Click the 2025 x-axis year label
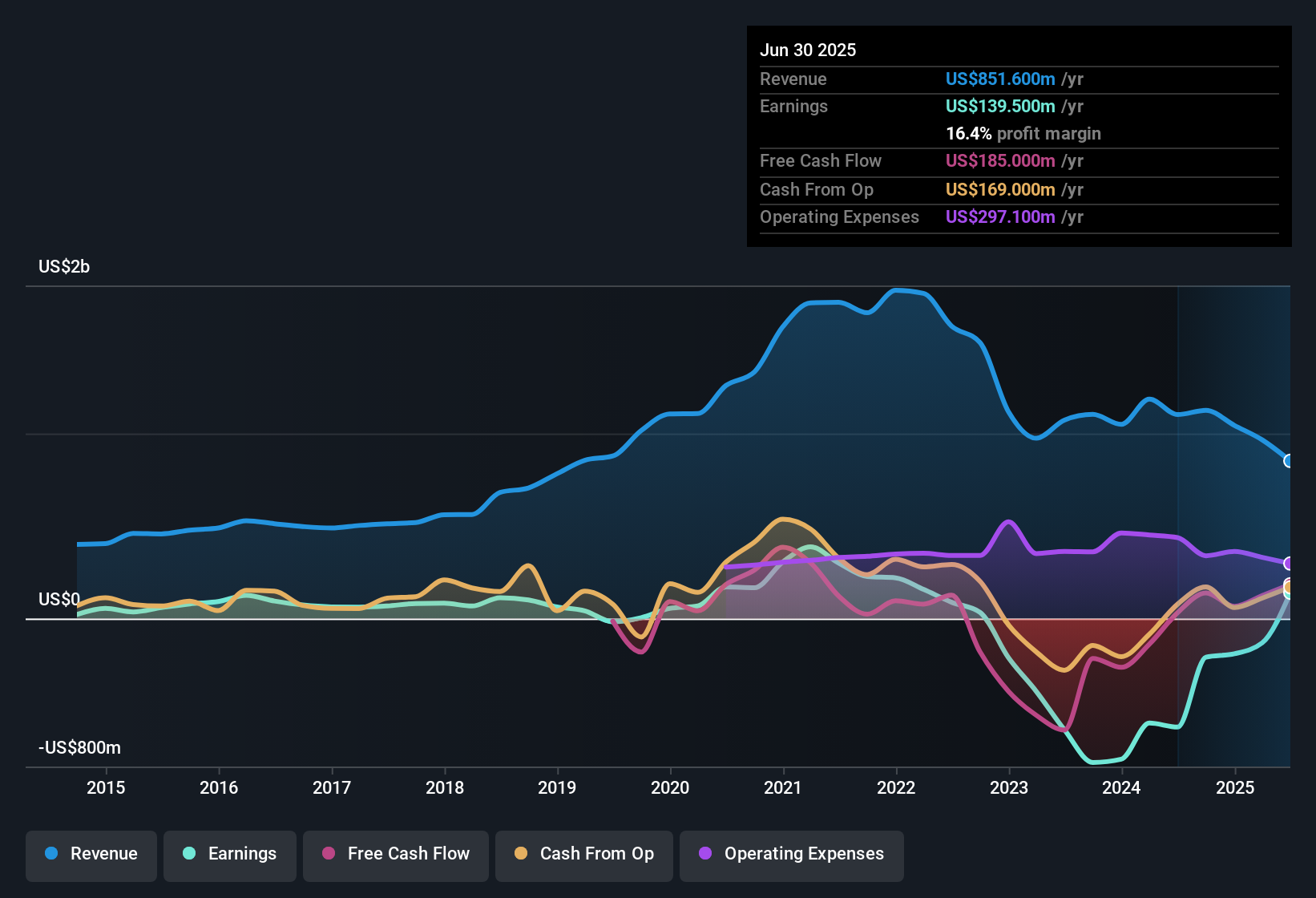 coord(1234,788)
